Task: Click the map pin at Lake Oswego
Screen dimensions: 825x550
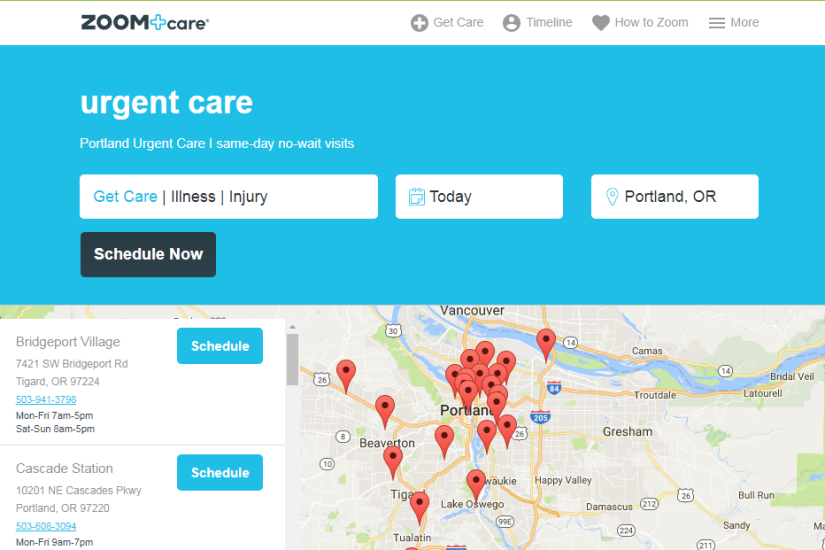Action: click(476, 485)
